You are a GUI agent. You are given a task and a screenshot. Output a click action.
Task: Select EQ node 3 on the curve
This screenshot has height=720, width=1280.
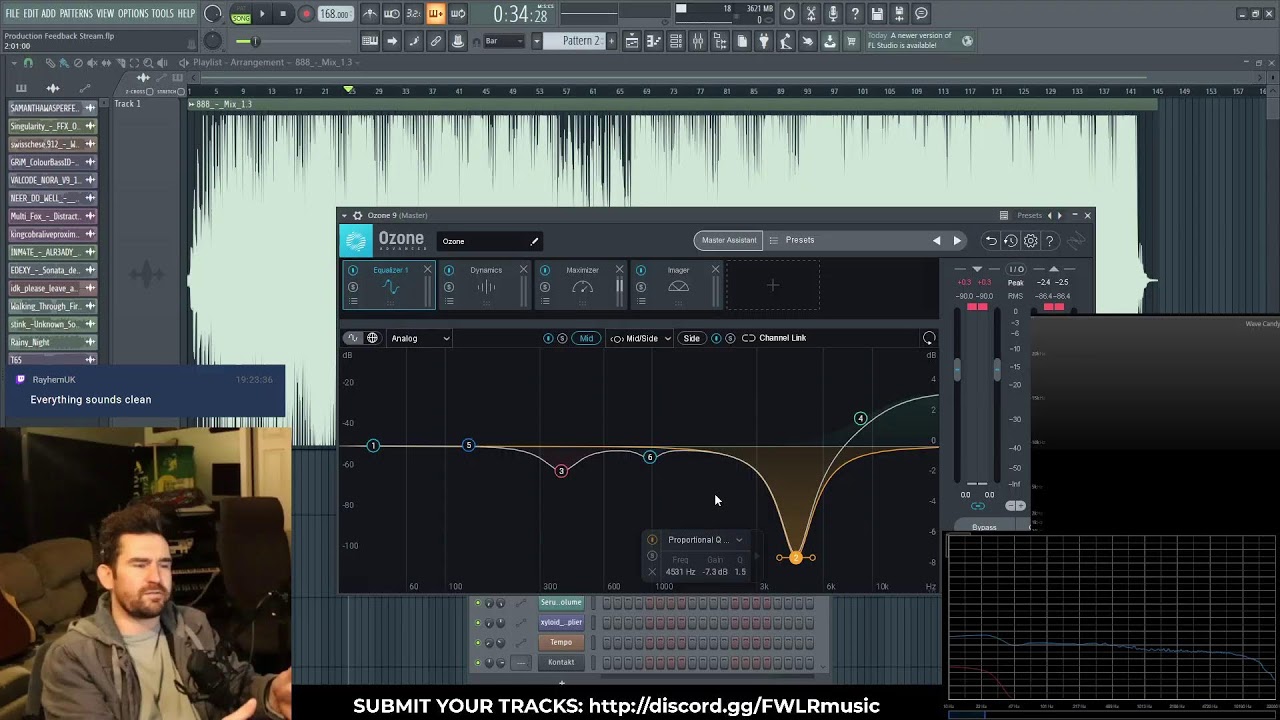click(x=561, y=471)
